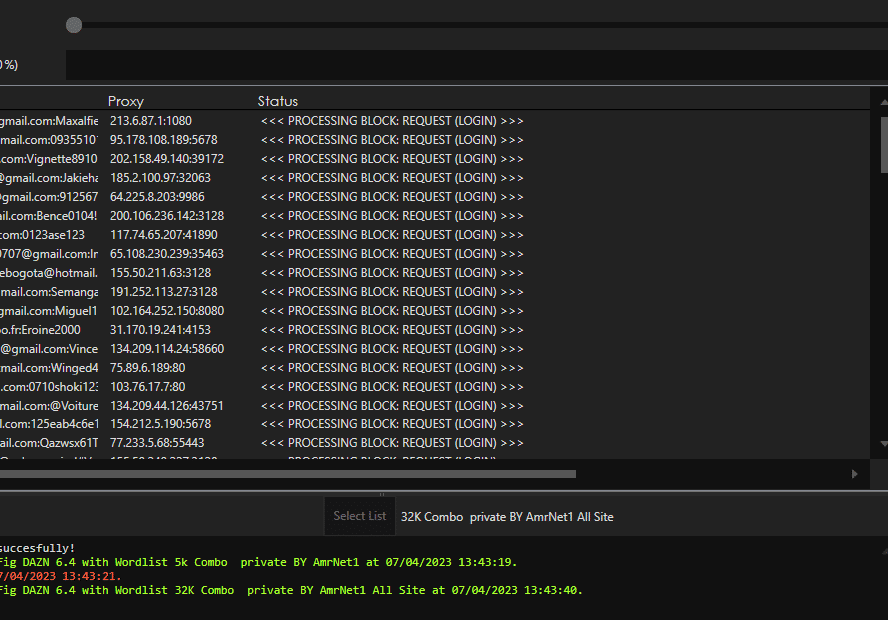Click status text in the 31.170.19.241:4153 row
Viewport: 888px width, 620px height.
click(x=392, y=330)
